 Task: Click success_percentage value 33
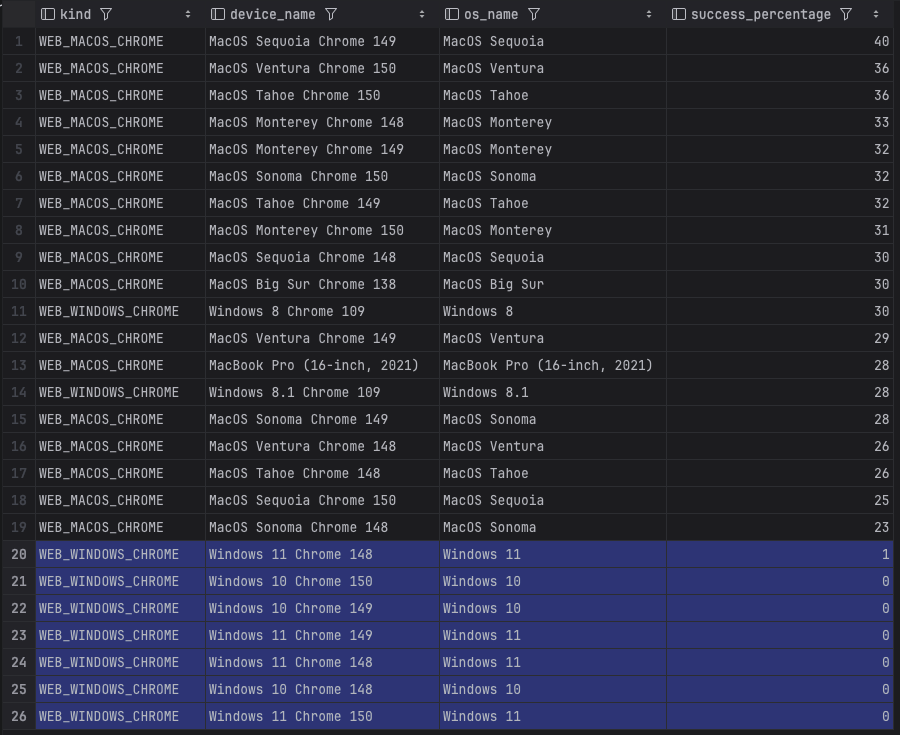pos(780,122)
